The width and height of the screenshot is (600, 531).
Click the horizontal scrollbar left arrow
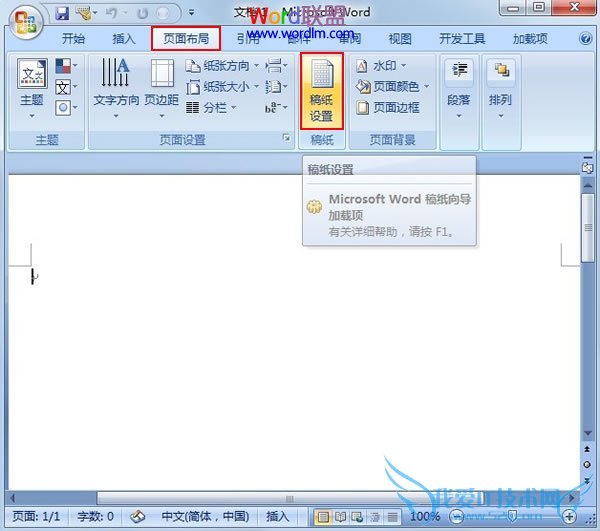click(13, 498)
